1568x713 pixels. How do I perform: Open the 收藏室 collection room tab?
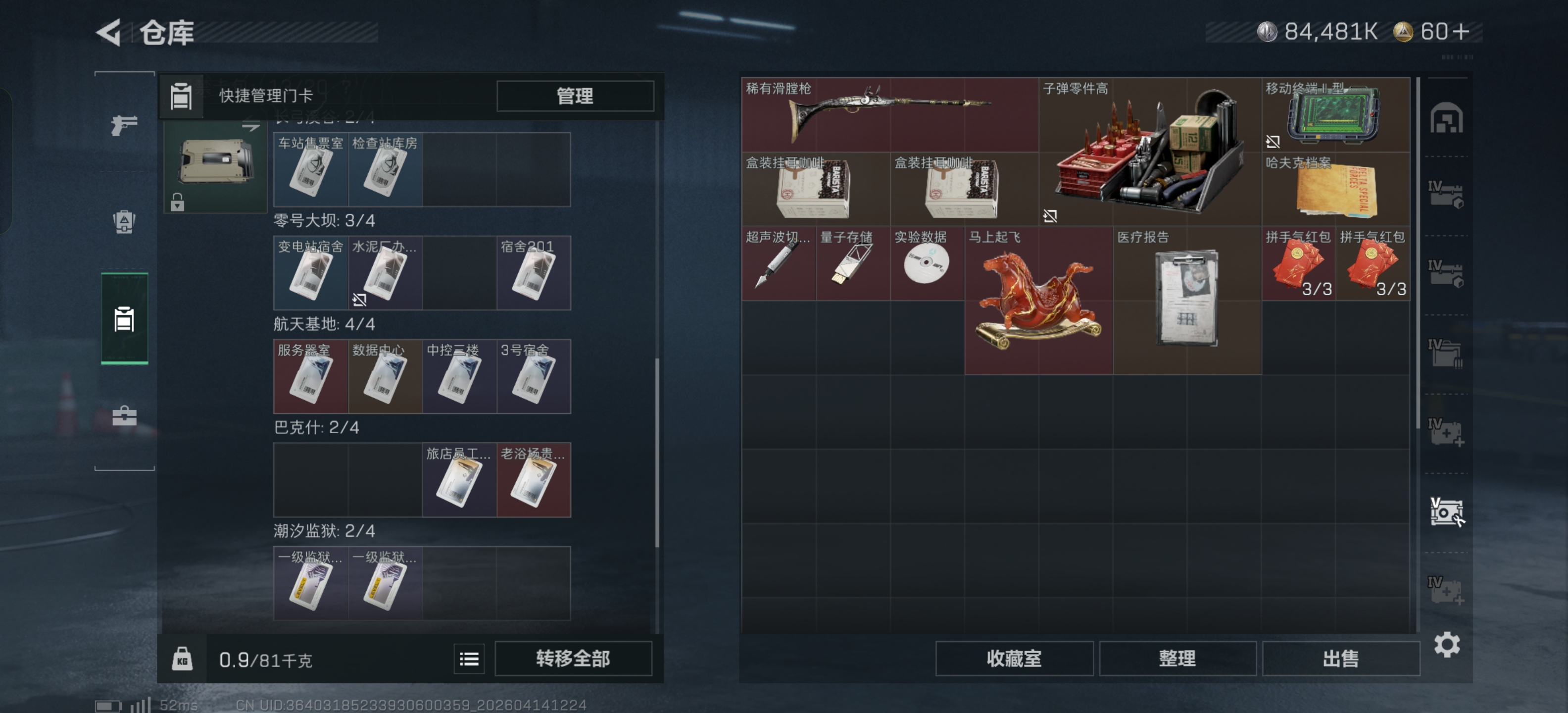click(x=1014, y=658)
